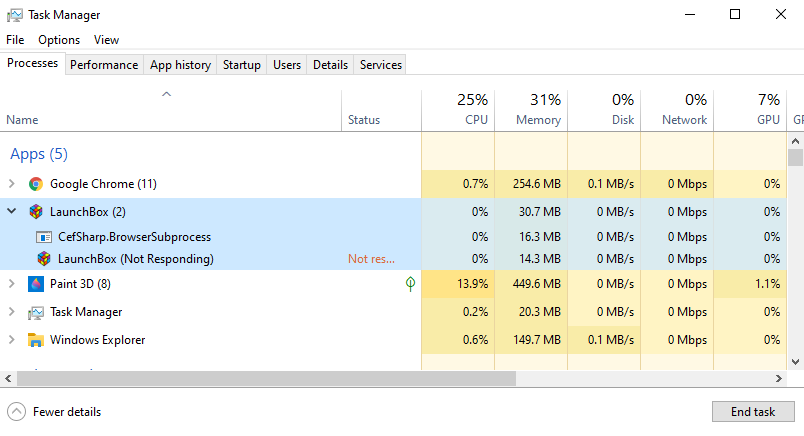804x436 pixels.
Task: Click Windows Explorer's 0.1 MB/s disk value
Action: point(611,340)
